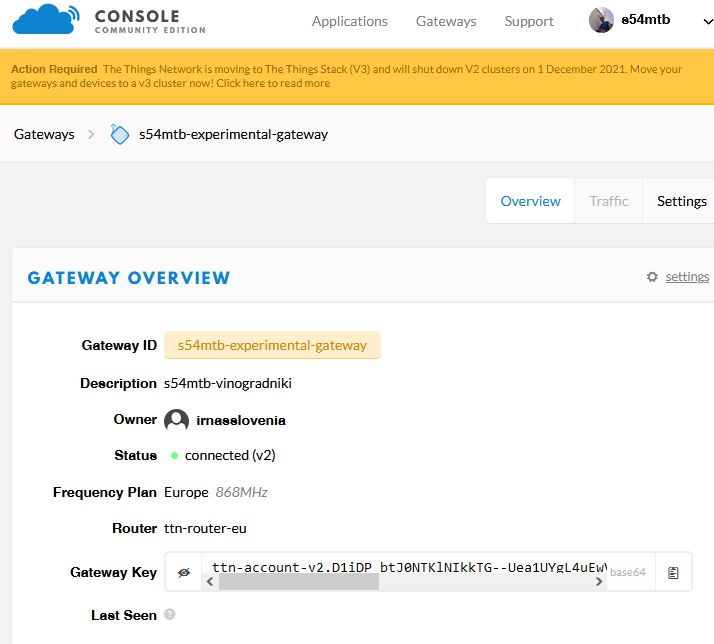Click the breadcrumb chevron separator
Viewport: 714px width, 644px height.
[91, 134]
